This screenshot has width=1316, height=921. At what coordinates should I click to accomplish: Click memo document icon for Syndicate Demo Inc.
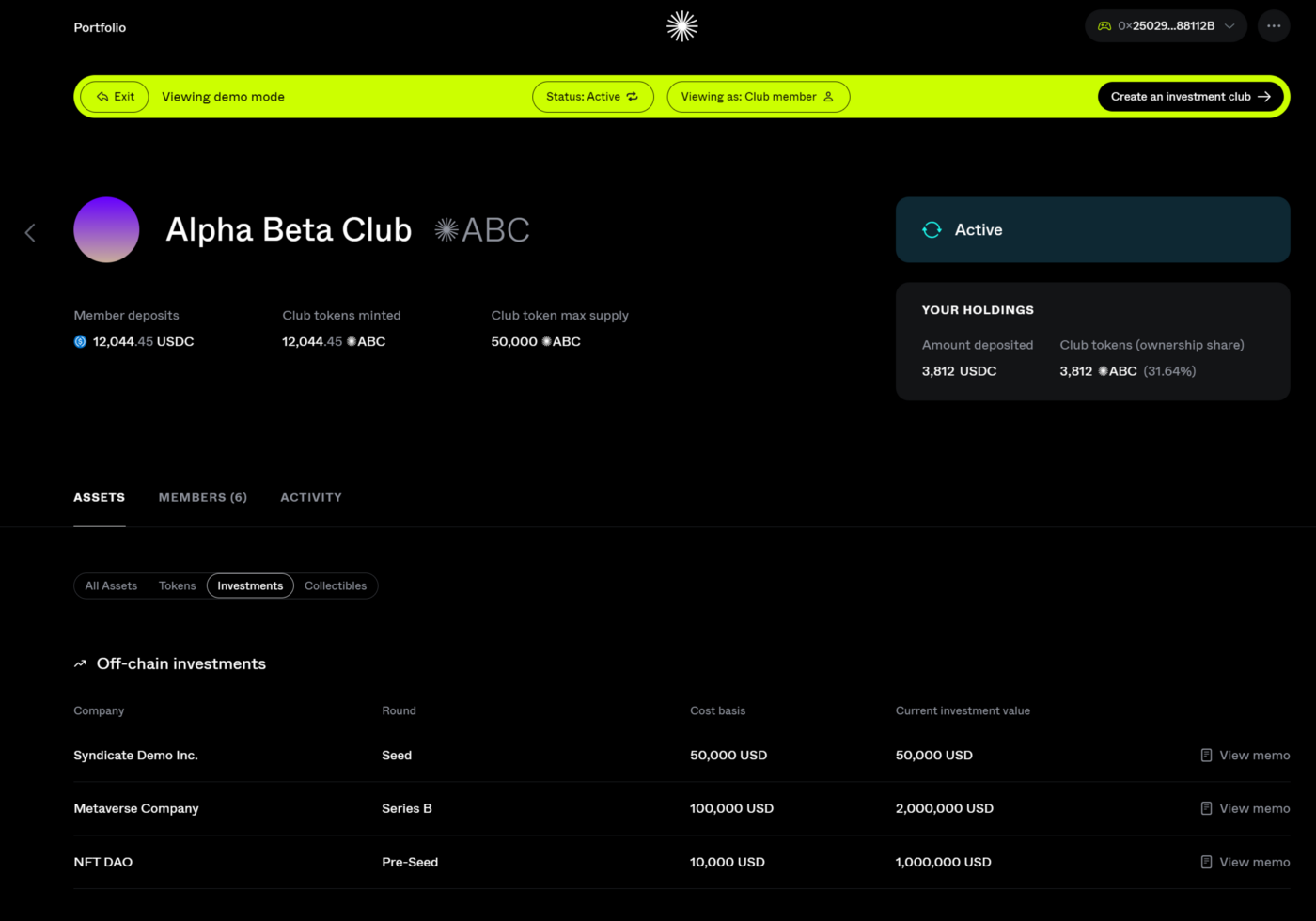[x=1206, y=755]
